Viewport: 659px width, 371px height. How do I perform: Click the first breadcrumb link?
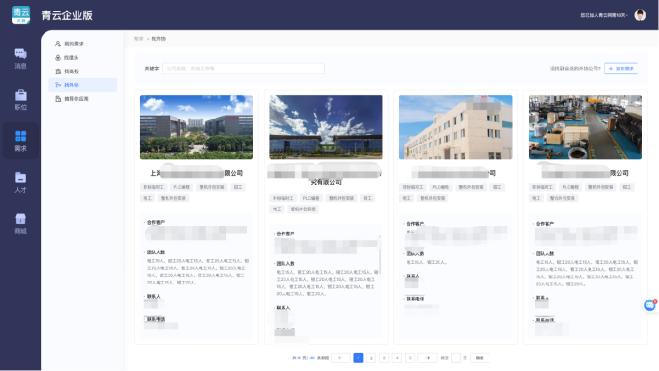(138, 39)
